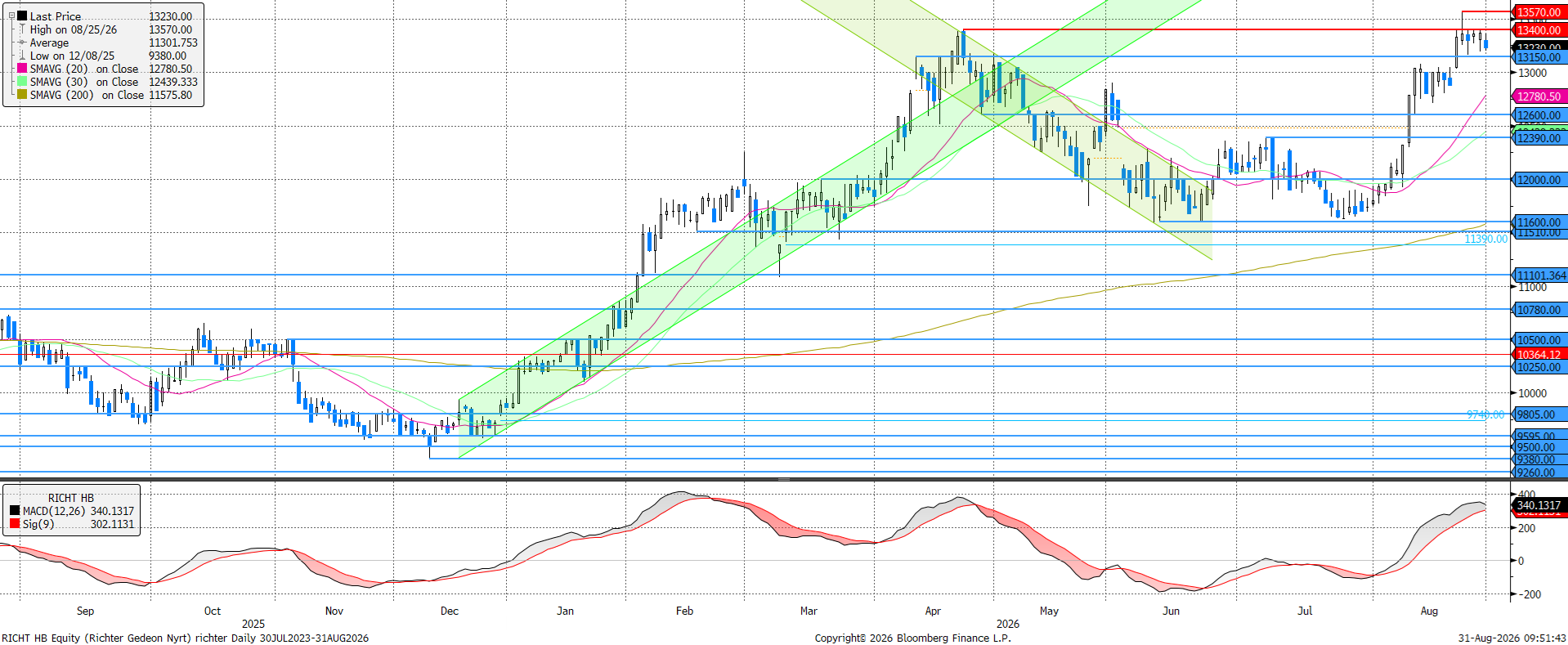
Task: Select the Low on 12/08/25 marker icon
Action: pyautogui.click(x=22, y=56)
